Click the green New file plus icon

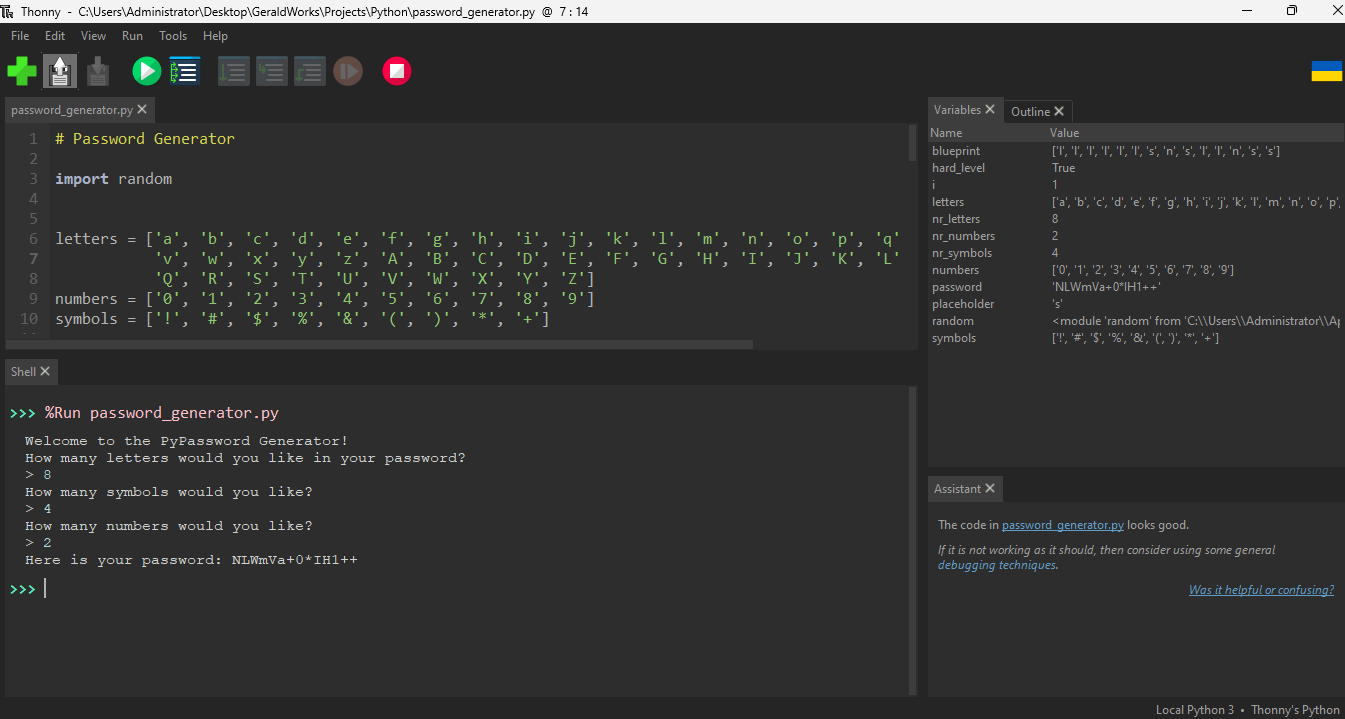[x=22, y=71]
